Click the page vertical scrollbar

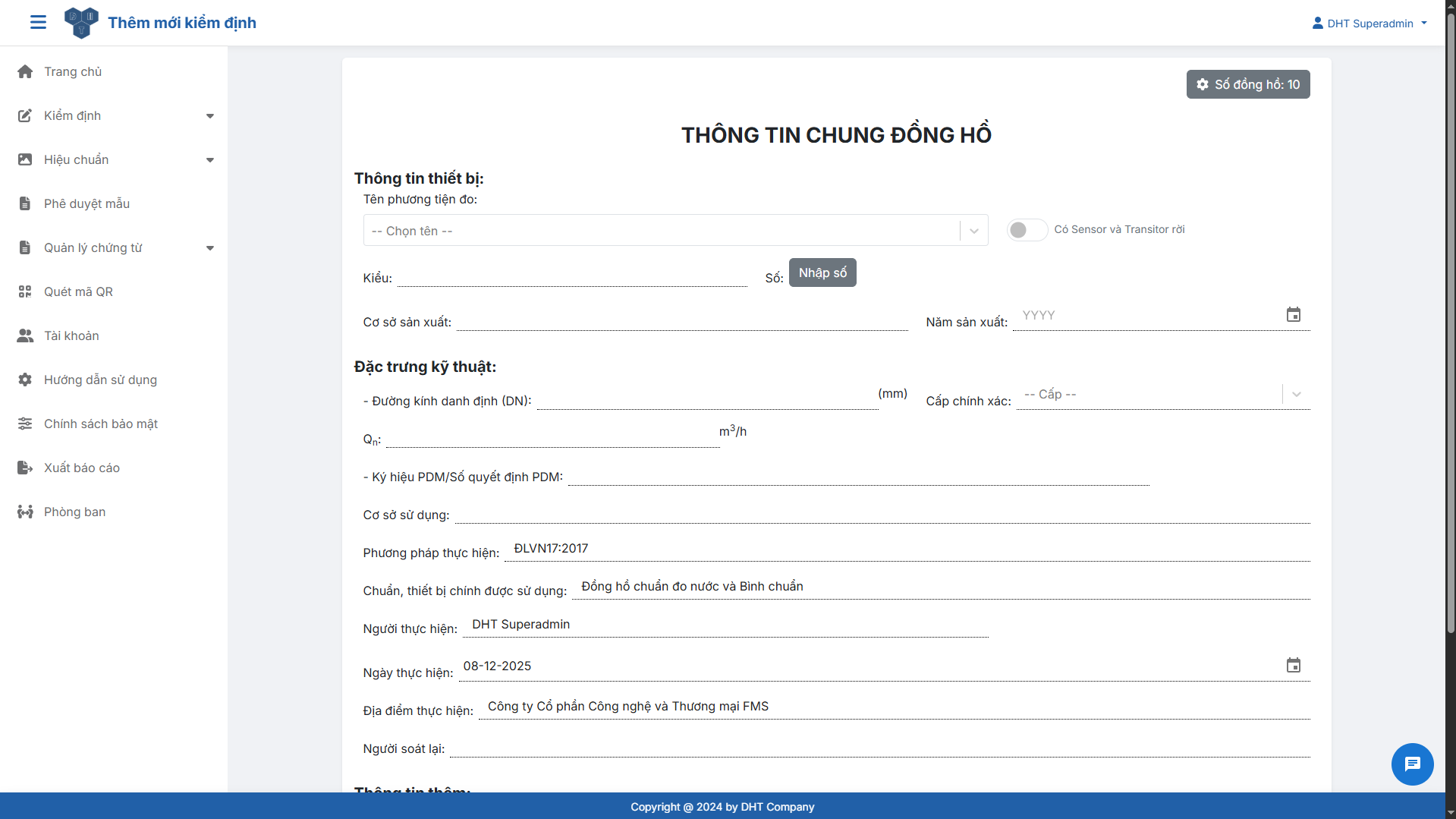[1450, 319]
